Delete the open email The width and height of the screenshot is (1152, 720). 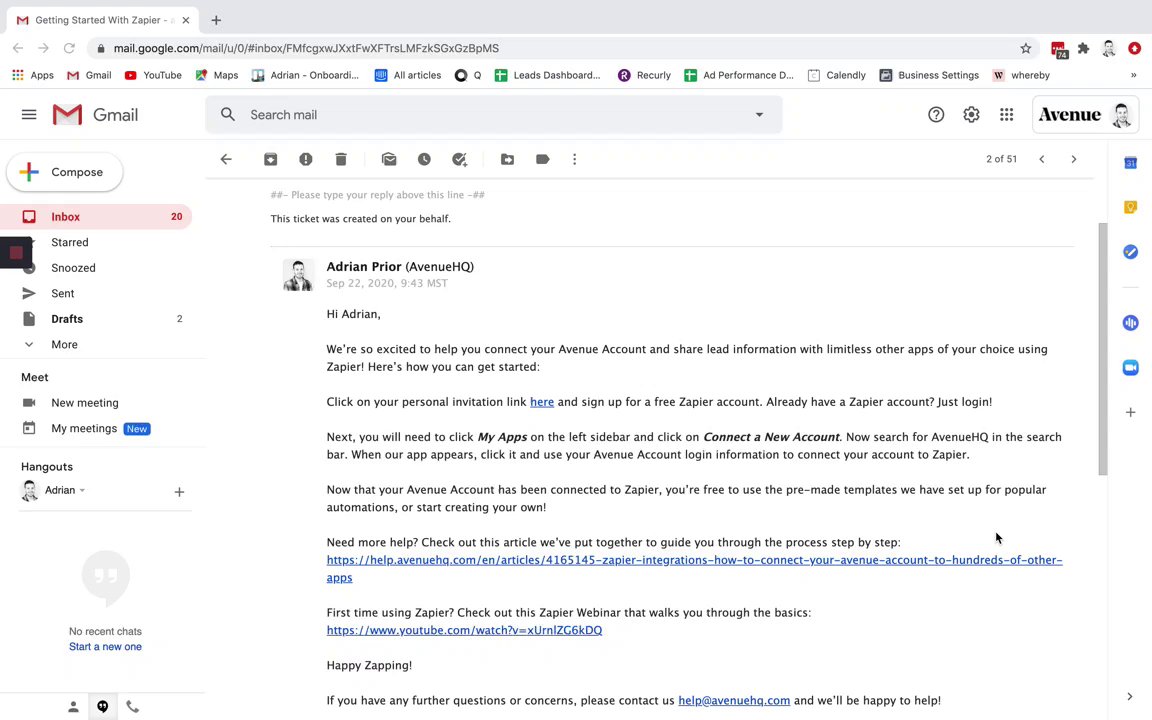tap(341, 159)
